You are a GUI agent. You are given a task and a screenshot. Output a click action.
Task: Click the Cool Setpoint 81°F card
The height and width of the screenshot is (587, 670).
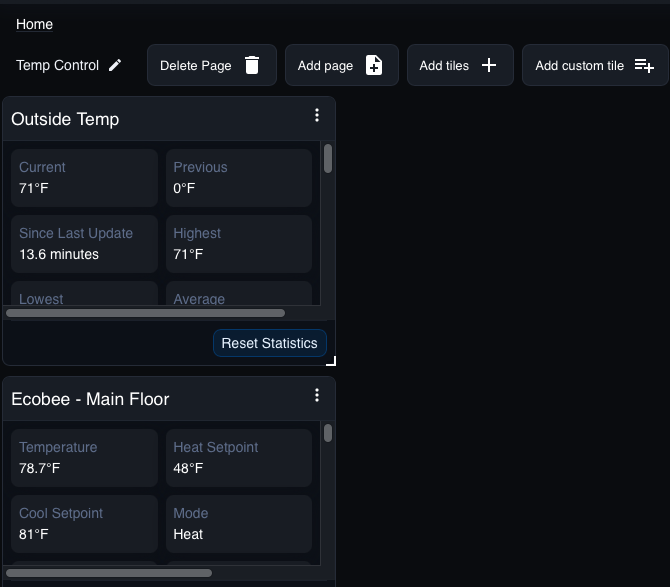point(85,524)
